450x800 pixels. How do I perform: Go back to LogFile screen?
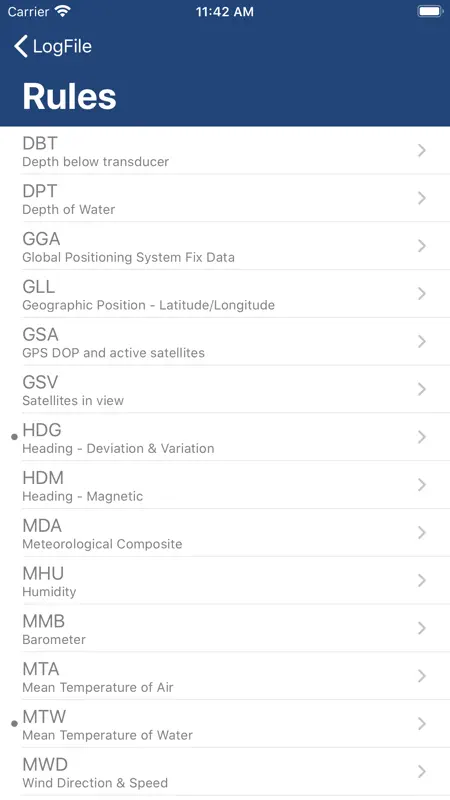[53, 46]
